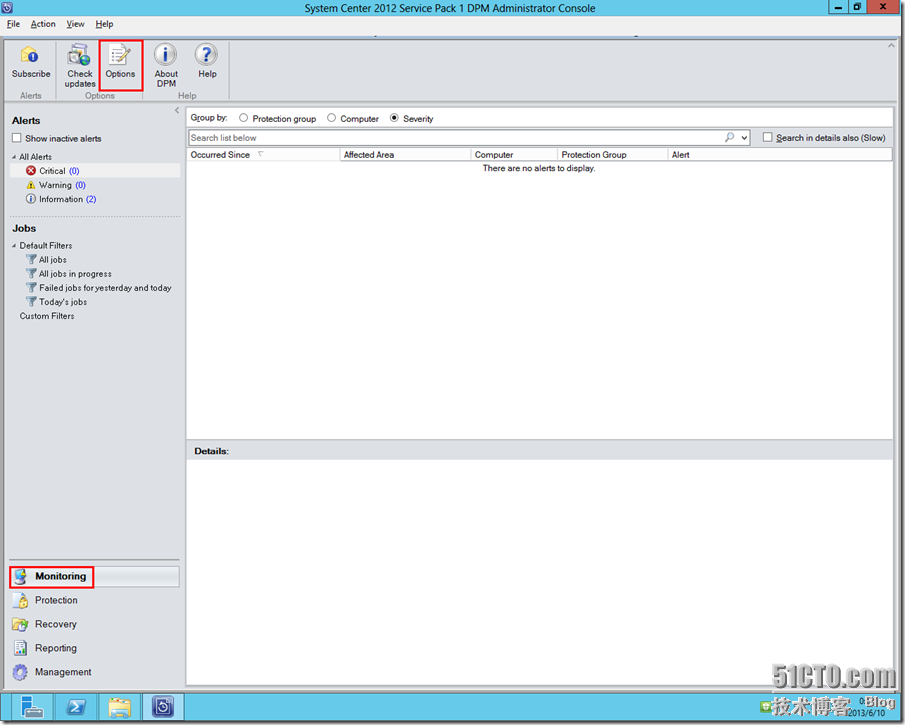Select Failed jobs for yesterday and today

[105, 287]
